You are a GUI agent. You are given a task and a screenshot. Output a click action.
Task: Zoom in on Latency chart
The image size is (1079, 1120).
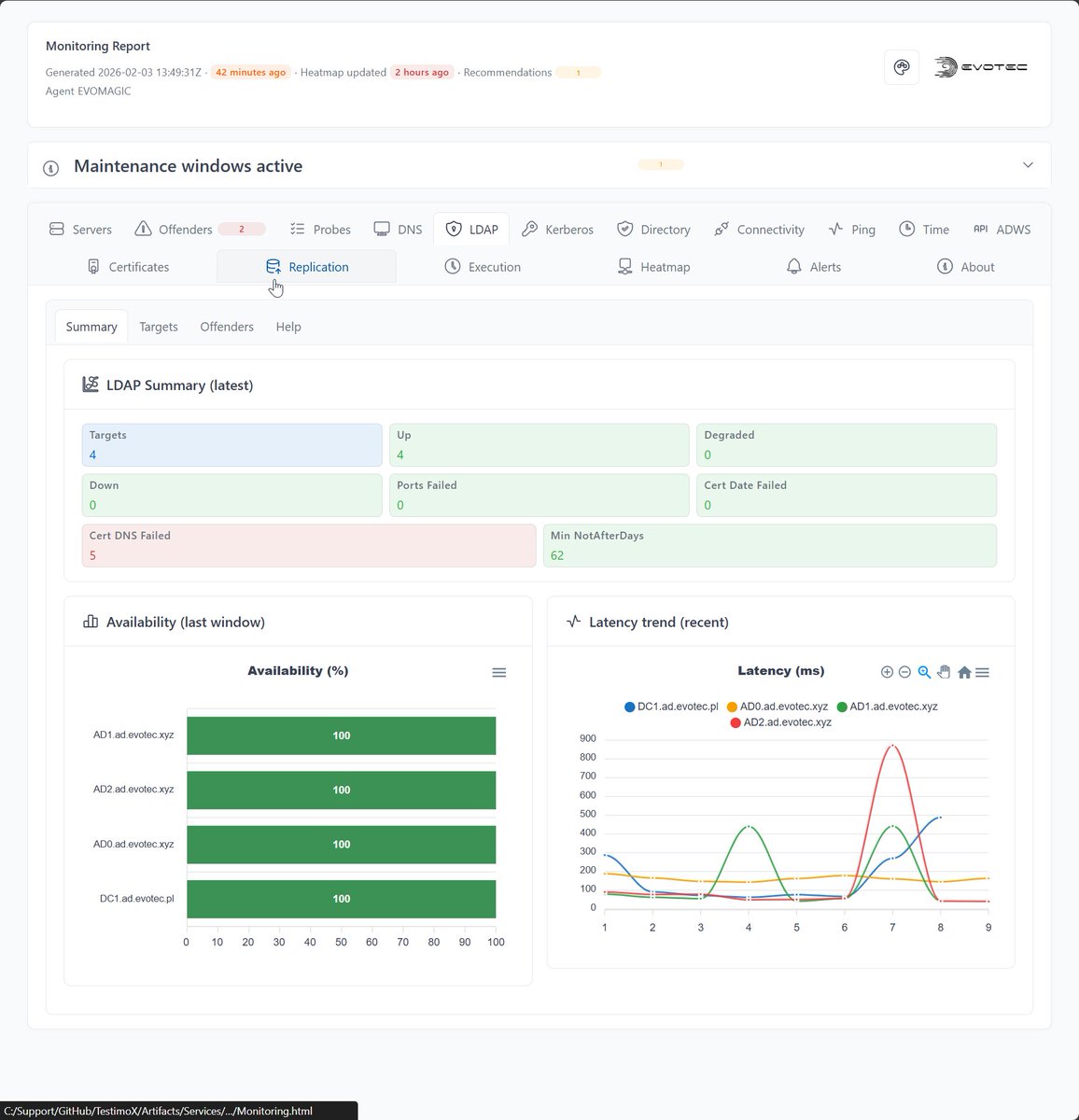tap(887, 672)
